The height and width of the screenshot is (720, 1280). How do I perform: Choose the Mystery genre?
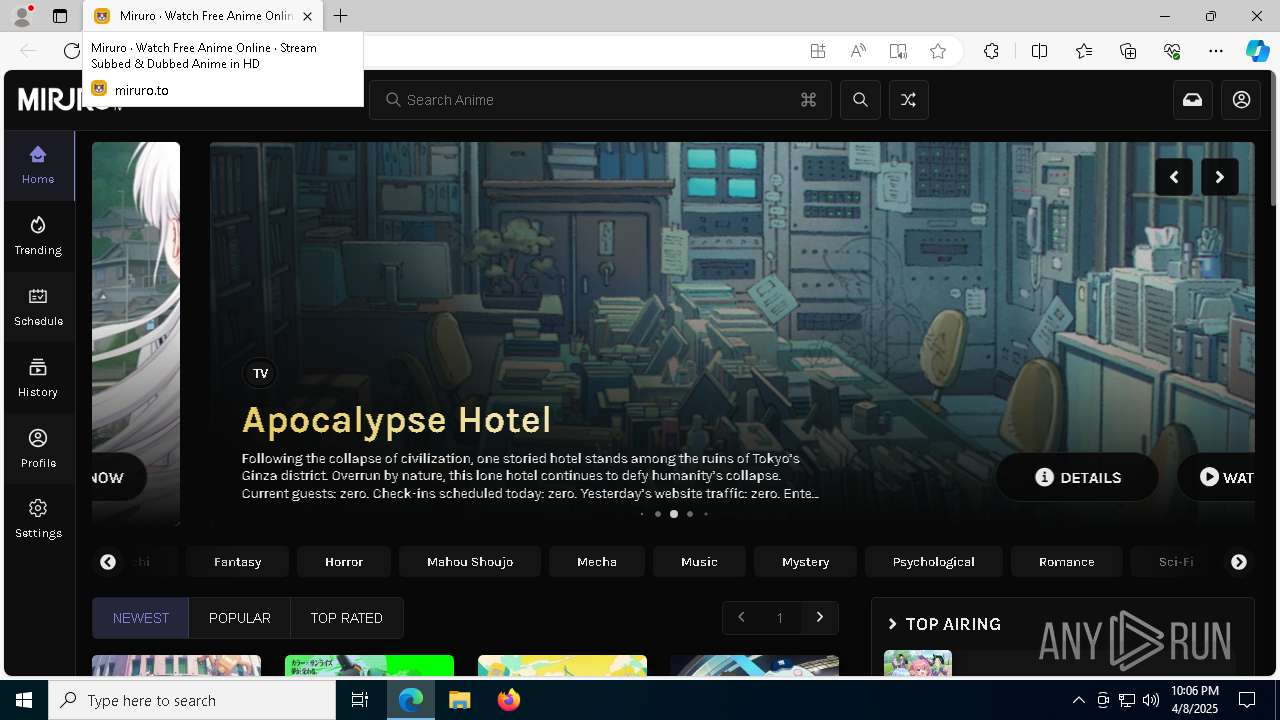click(806, 562)
